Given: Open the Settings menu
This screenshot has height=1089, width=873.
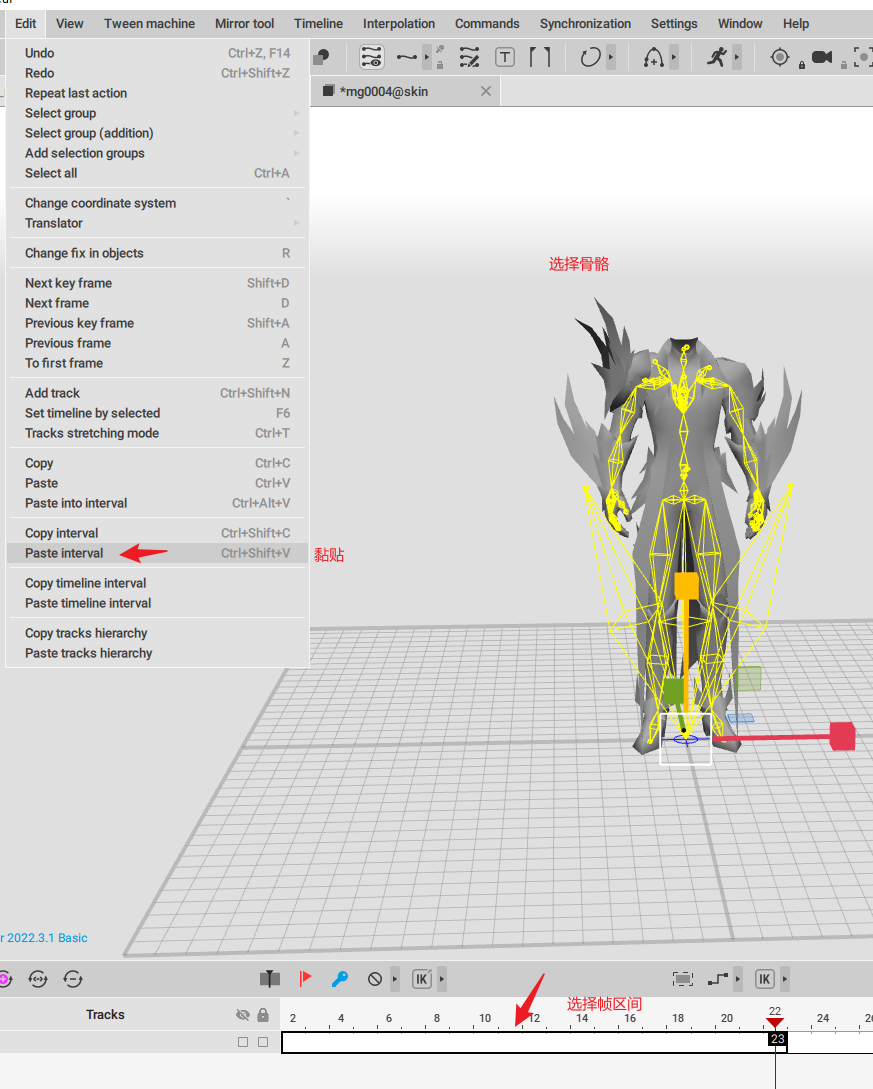Looking at the screenshot, I should click(674, 24).
